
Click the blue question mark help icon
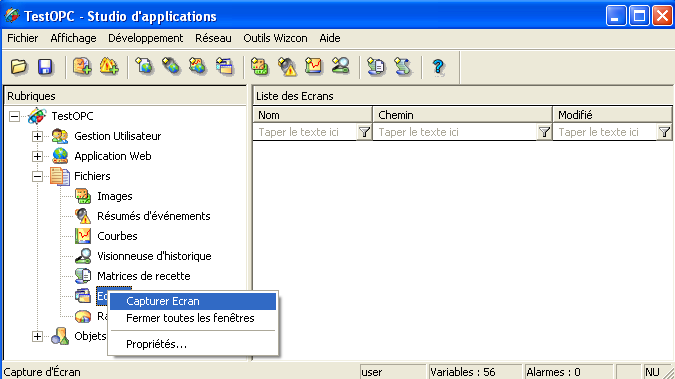(438, 67)
